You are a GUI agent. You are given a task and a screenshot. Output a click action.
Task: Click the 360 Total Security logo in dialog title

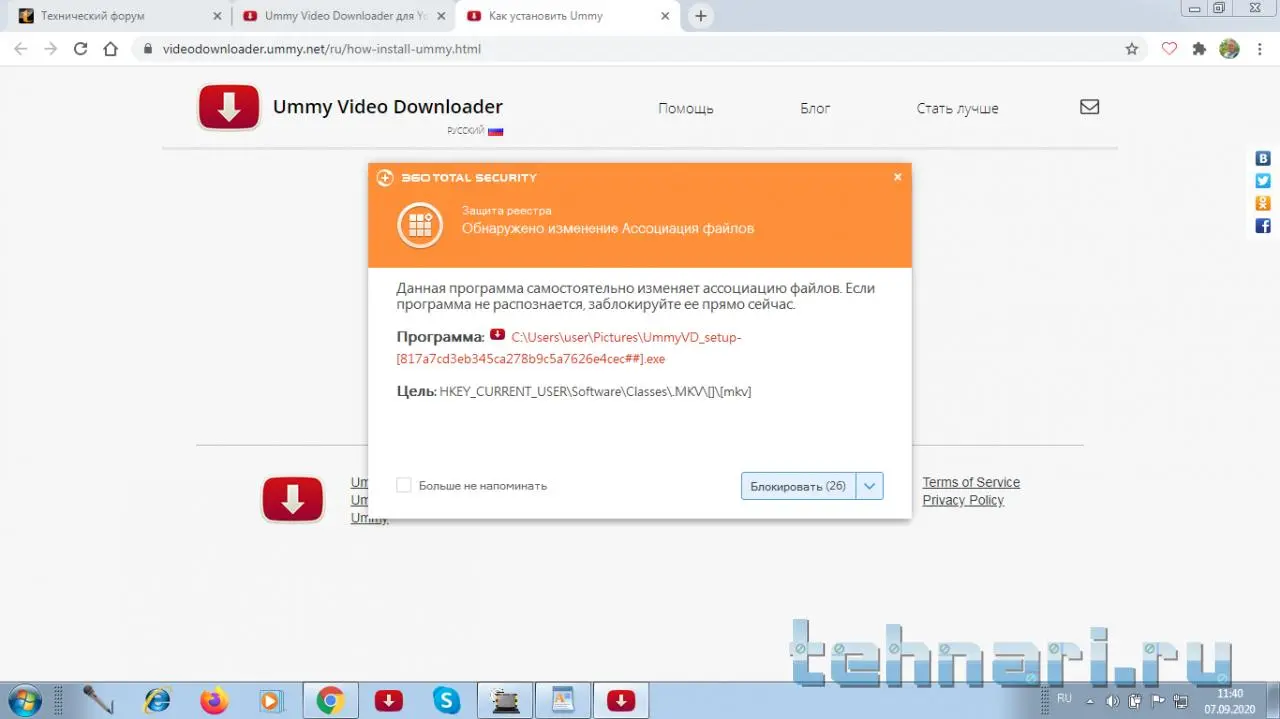point(385,178)
